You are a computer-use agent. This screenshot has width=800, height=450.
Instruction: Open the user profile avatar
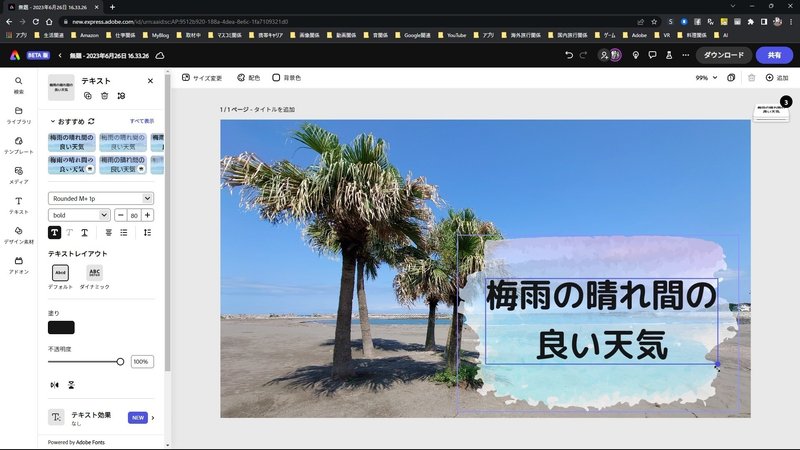[616, 55]
